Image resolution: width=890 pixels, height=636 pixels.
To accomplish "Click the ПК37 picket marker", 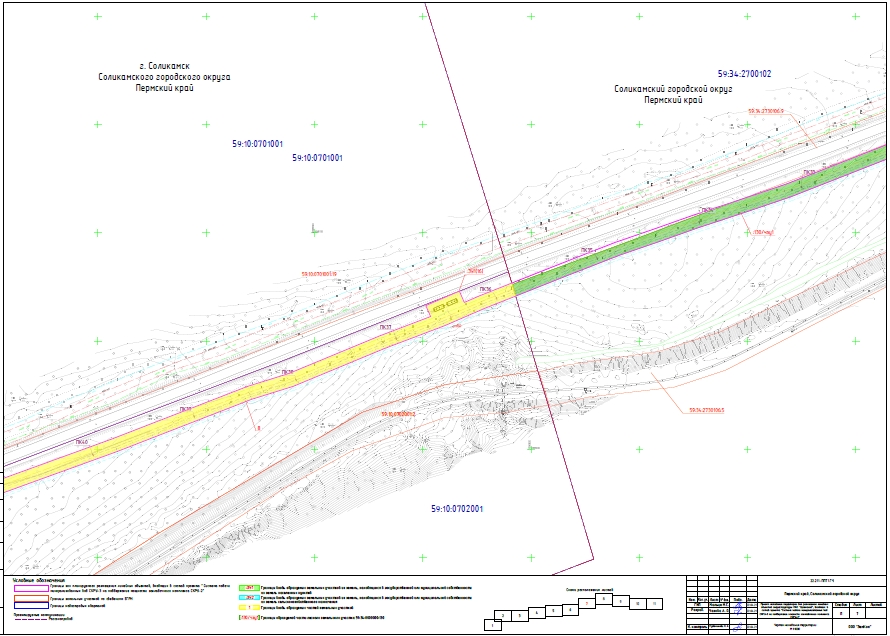I will pos(385,327).
